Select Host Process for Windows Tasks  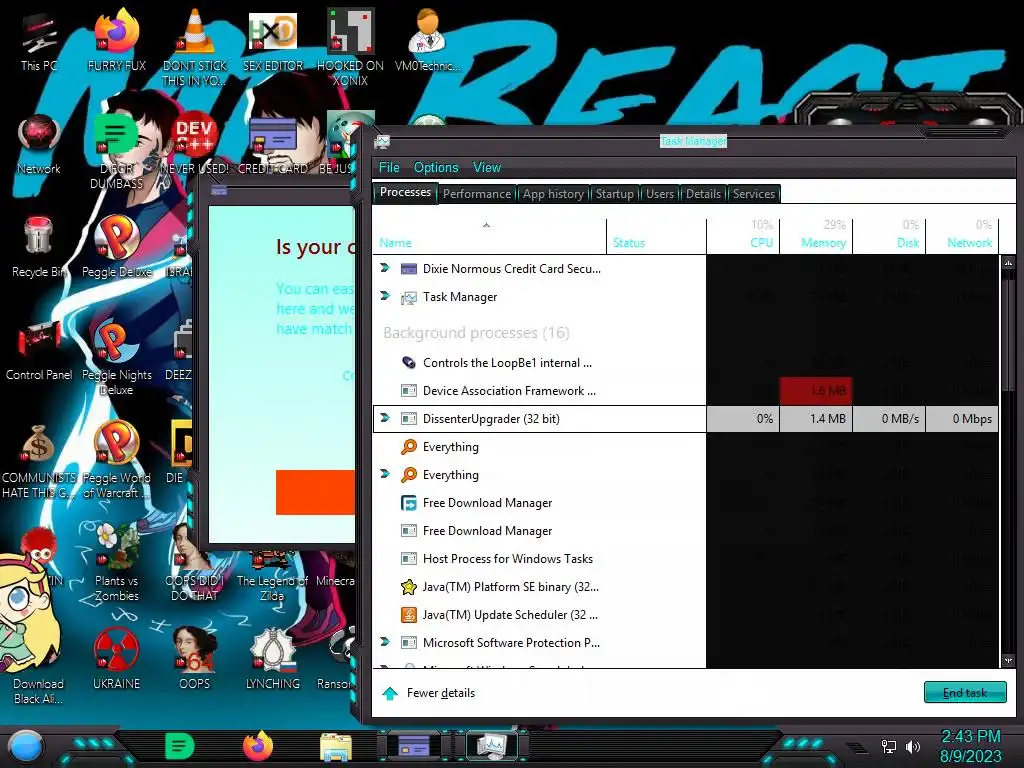(686, 558)
